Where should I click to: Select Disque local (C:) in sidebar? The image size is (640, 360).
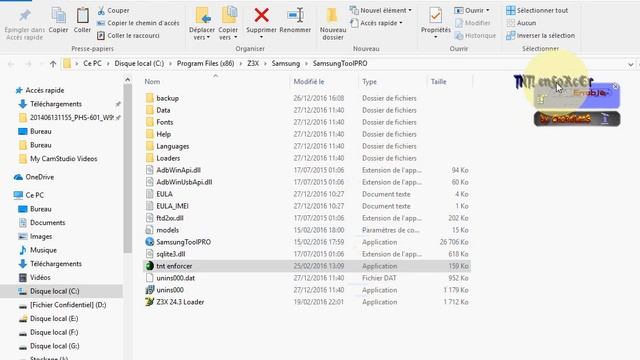(x=54, y=291)
